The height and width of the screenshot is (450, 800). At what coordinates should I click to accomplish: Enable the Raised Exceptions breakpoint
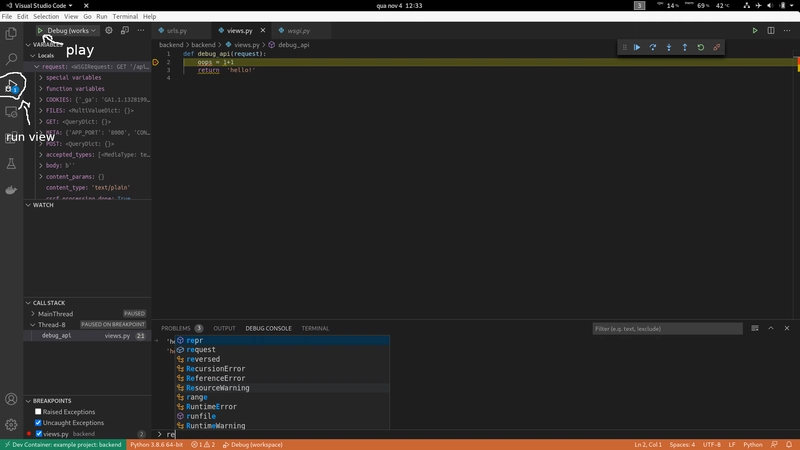click(x=39, y=411)
